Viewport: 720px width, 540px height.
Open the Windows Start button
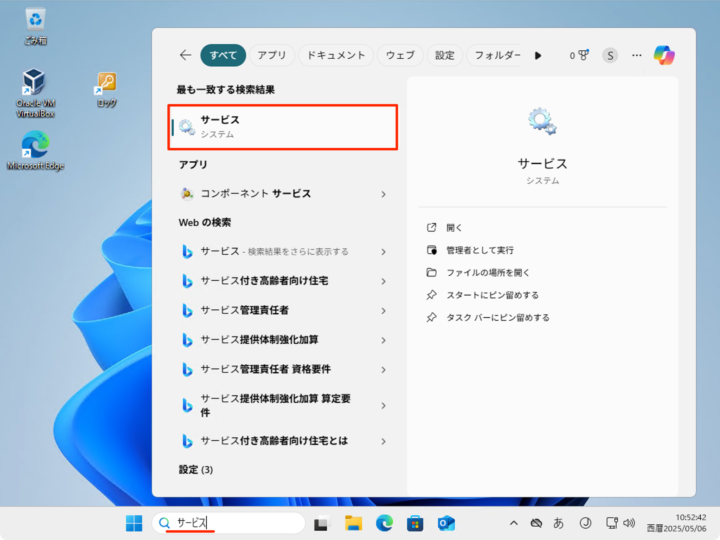pyautogui.click(x=134, y=523)
